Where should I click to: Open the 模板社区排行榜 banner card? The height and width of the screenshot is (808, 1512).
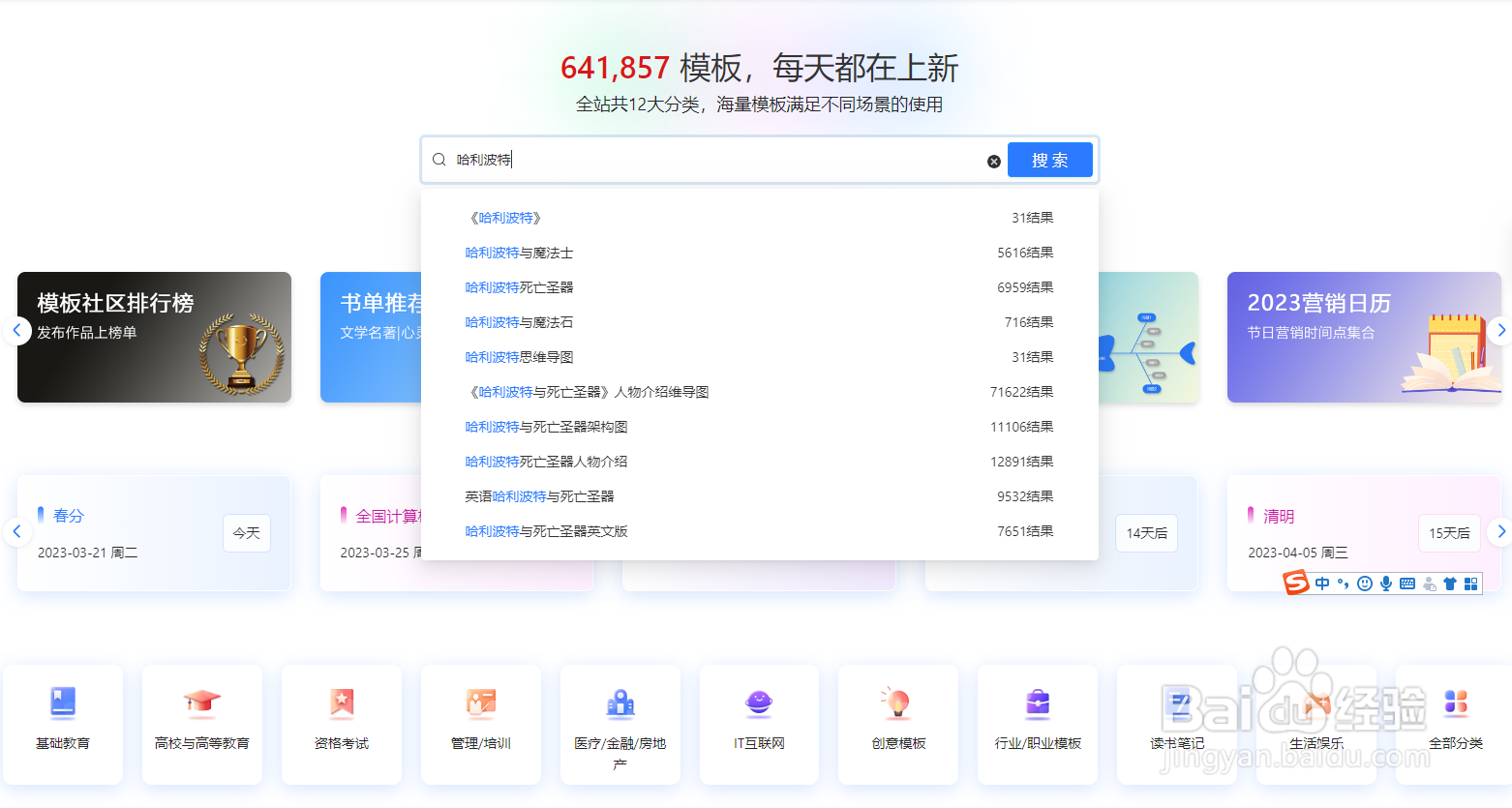point(154,337)
